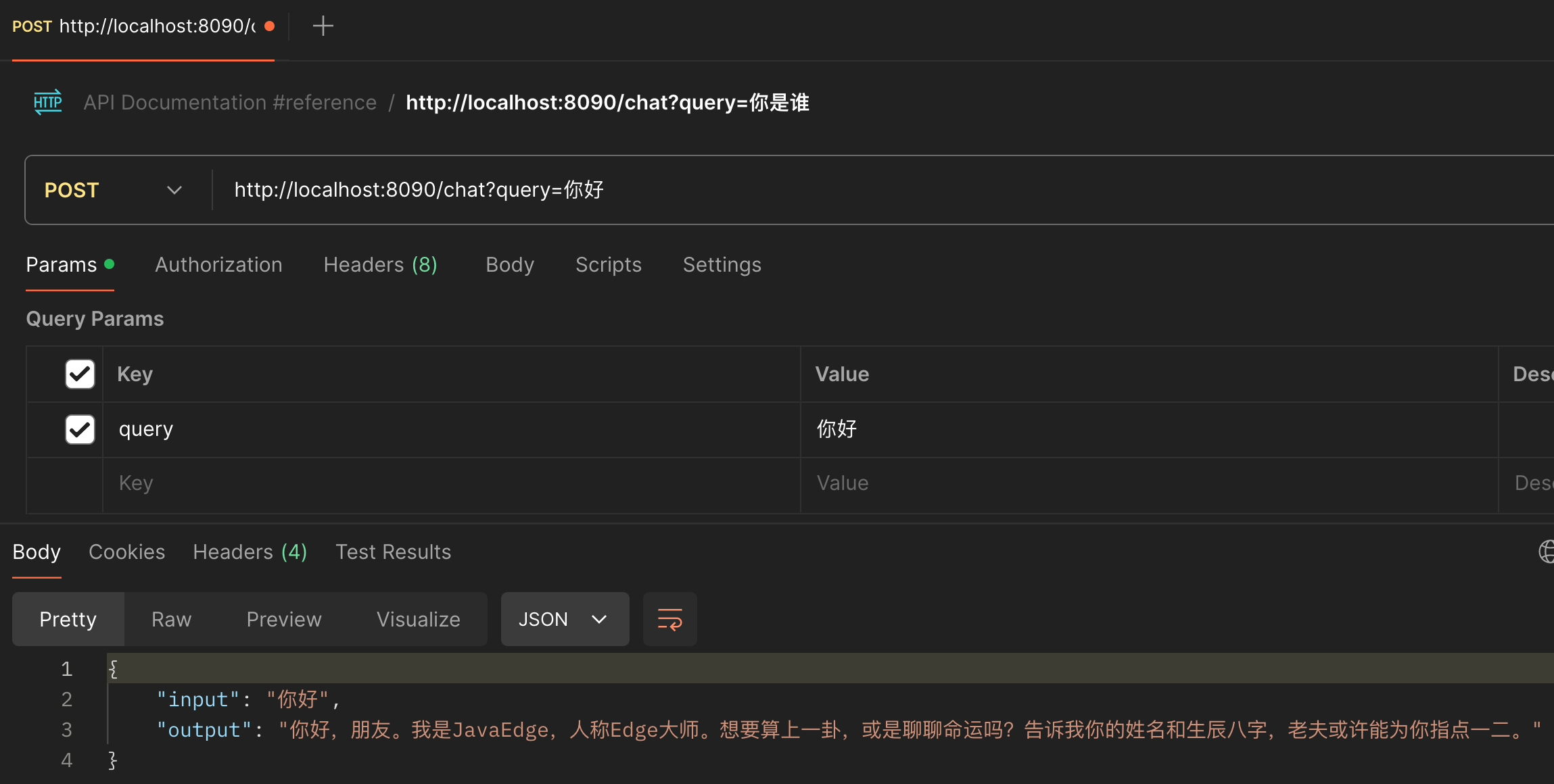Click the HTTP request type icon
The width and height of the screenshot is (1554, 784).
[48, 102]
